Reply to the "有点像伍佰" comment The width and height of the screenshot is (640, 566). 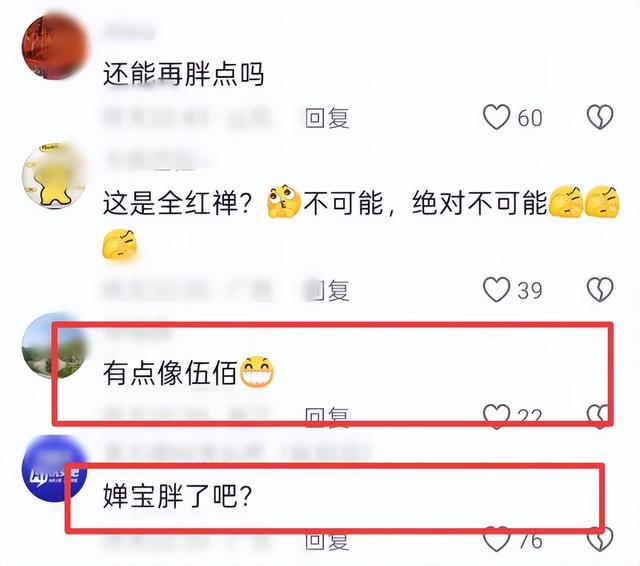(x=327, y=417)
